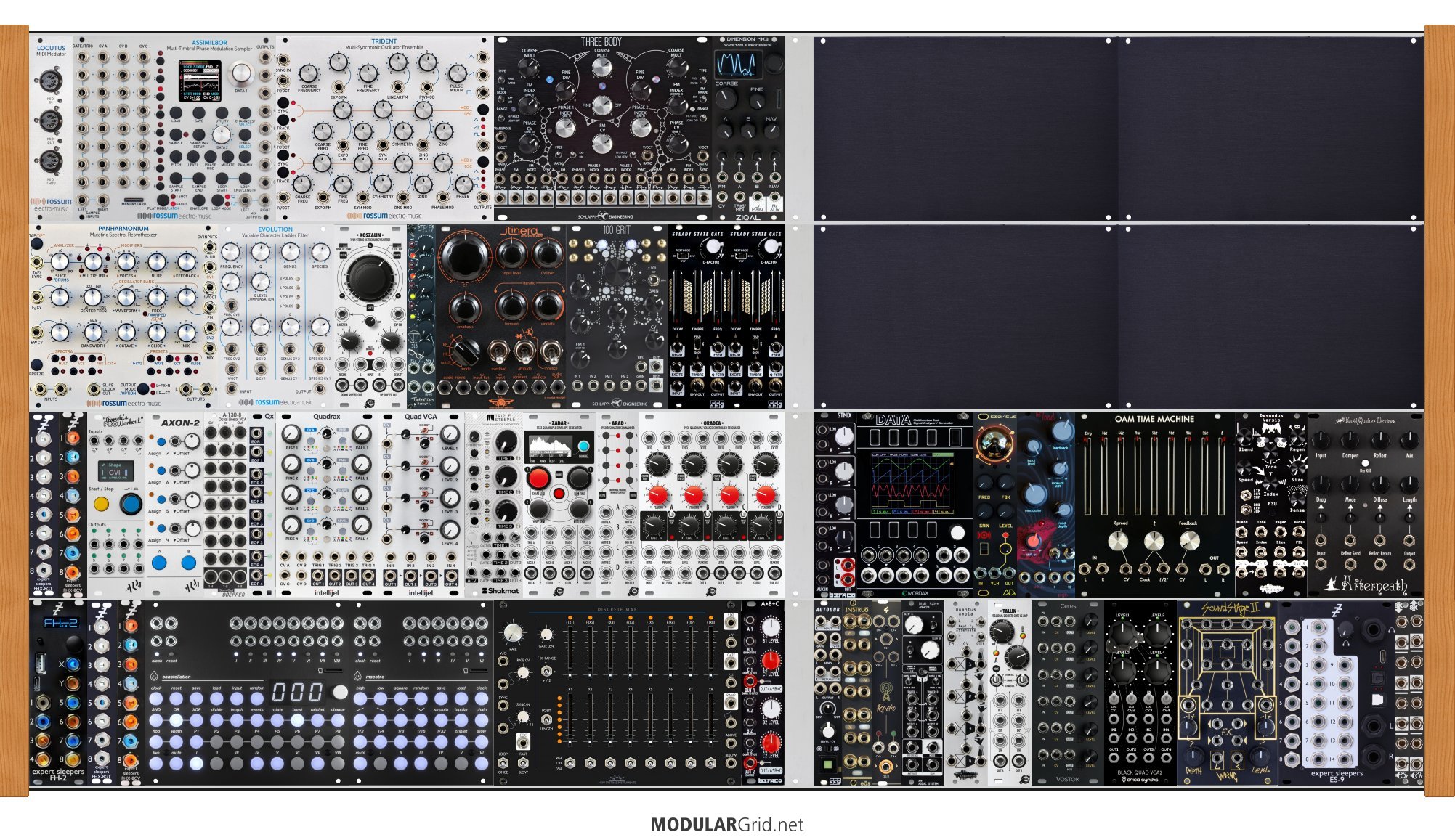Screen dimensions: 1455x840
Task: Click the Triple Steeple TIME 1 knob
Action: [x=506, y=442]
